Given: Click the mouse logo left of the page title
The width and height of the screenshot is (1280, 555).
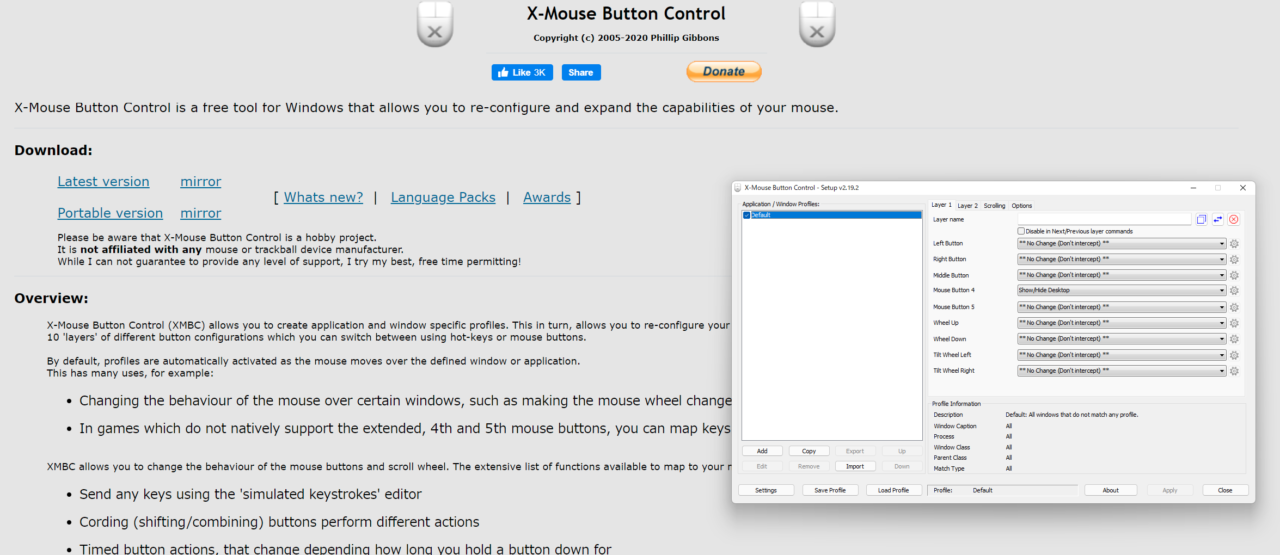Looking at the screenshot, I should coord(435,24).
